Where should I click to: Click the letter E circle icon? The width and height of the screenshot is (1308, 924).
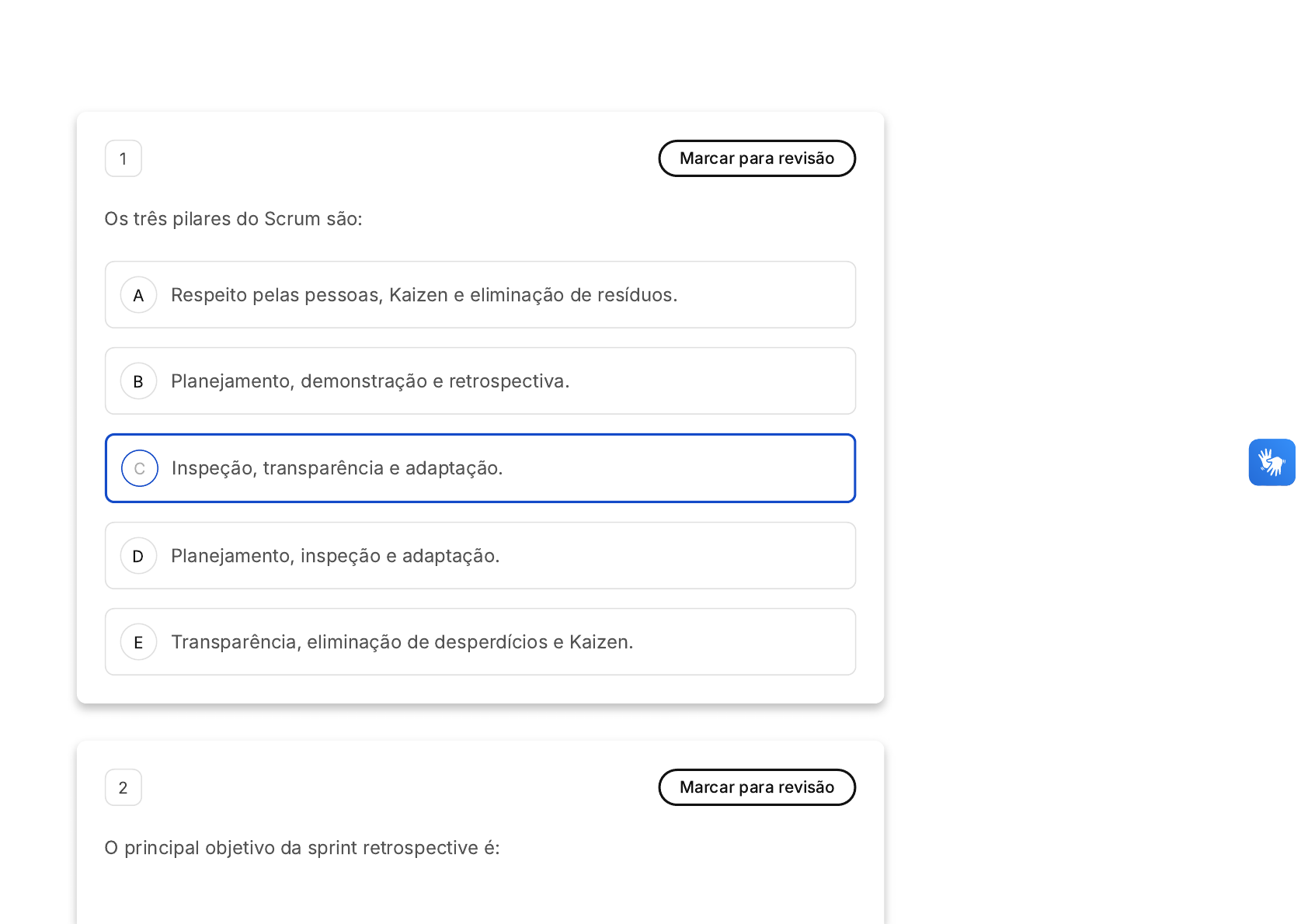[139, 642]
